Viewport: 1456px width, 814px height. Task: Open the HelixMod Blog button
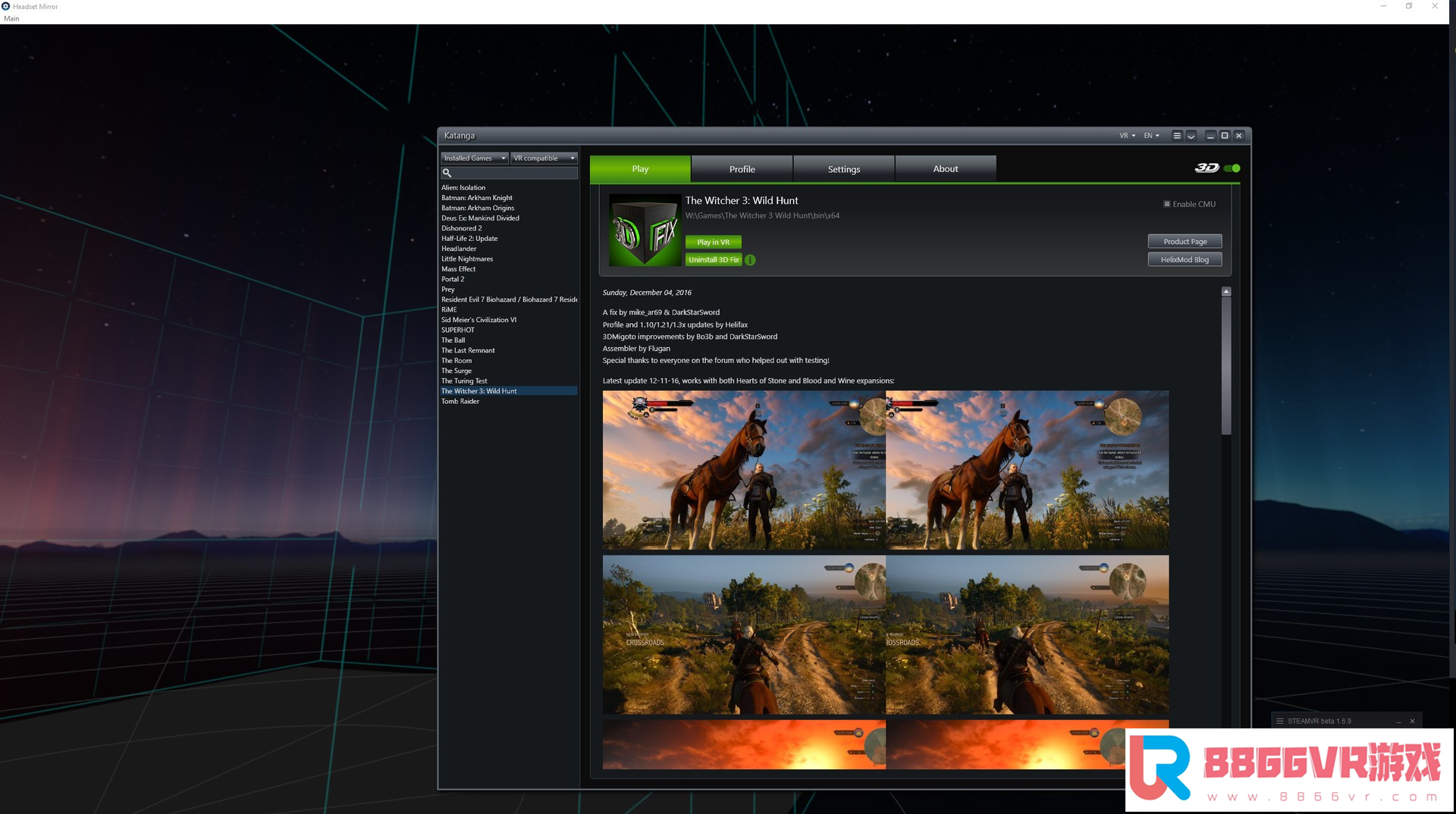click(x=1185, y=260)
